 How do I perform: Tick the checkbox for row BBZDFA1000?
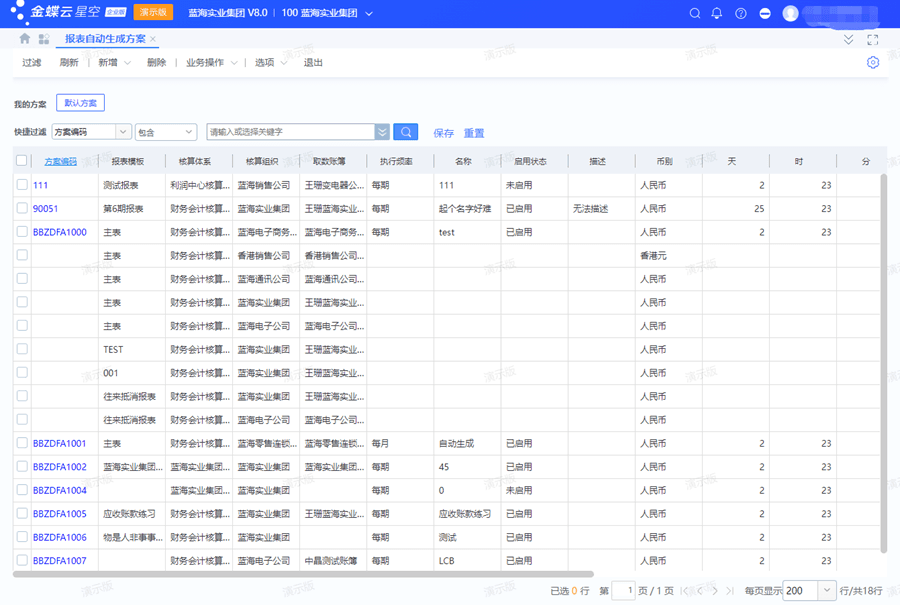pyautogui.click(x=22, y=231)
